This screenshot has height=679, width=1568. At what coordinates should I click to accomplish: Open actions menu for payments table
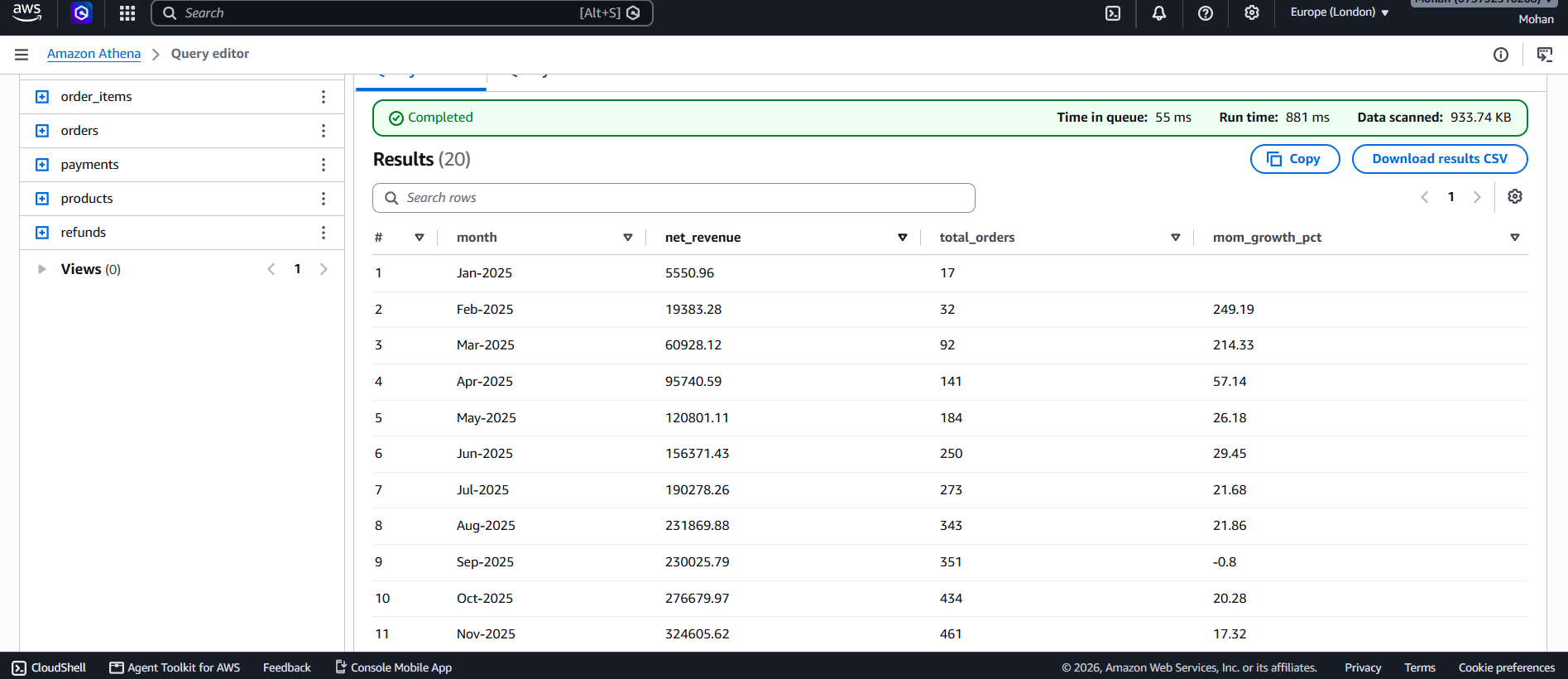point(324,165)
